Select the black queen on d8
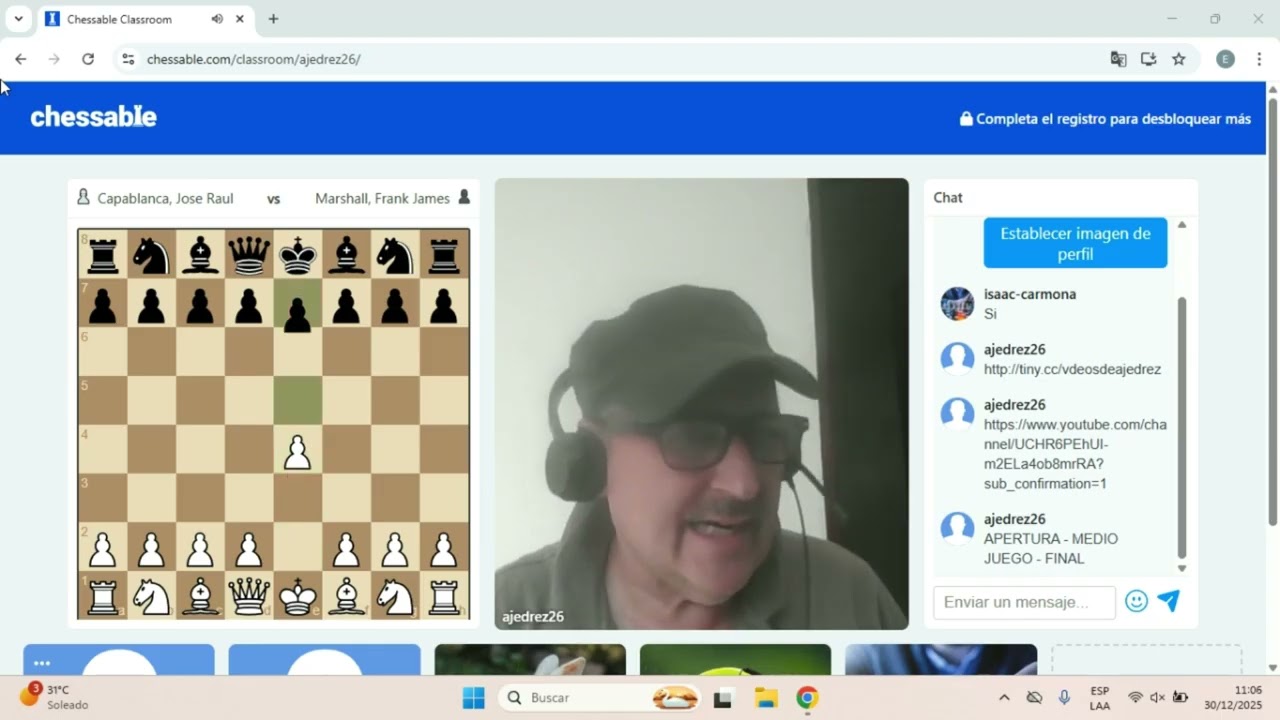 249,255
